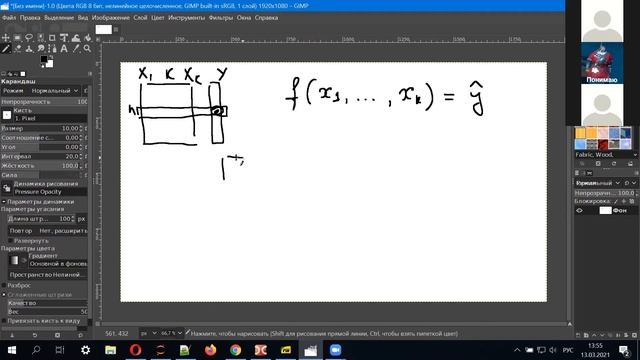Open the px units dropdown in status bar

[149, 333]
